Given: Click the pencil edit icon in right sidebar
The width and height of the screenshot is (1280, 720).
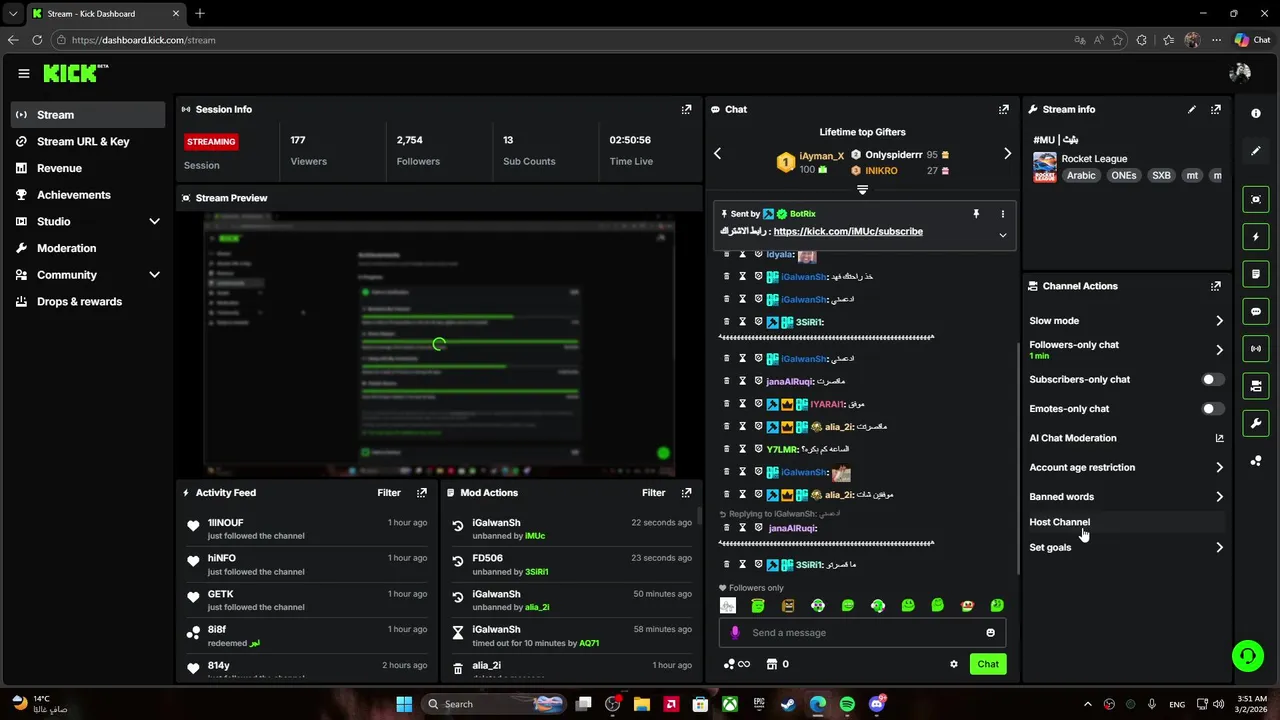Looking at the screenshot, I should click(x=1256, y=151).
